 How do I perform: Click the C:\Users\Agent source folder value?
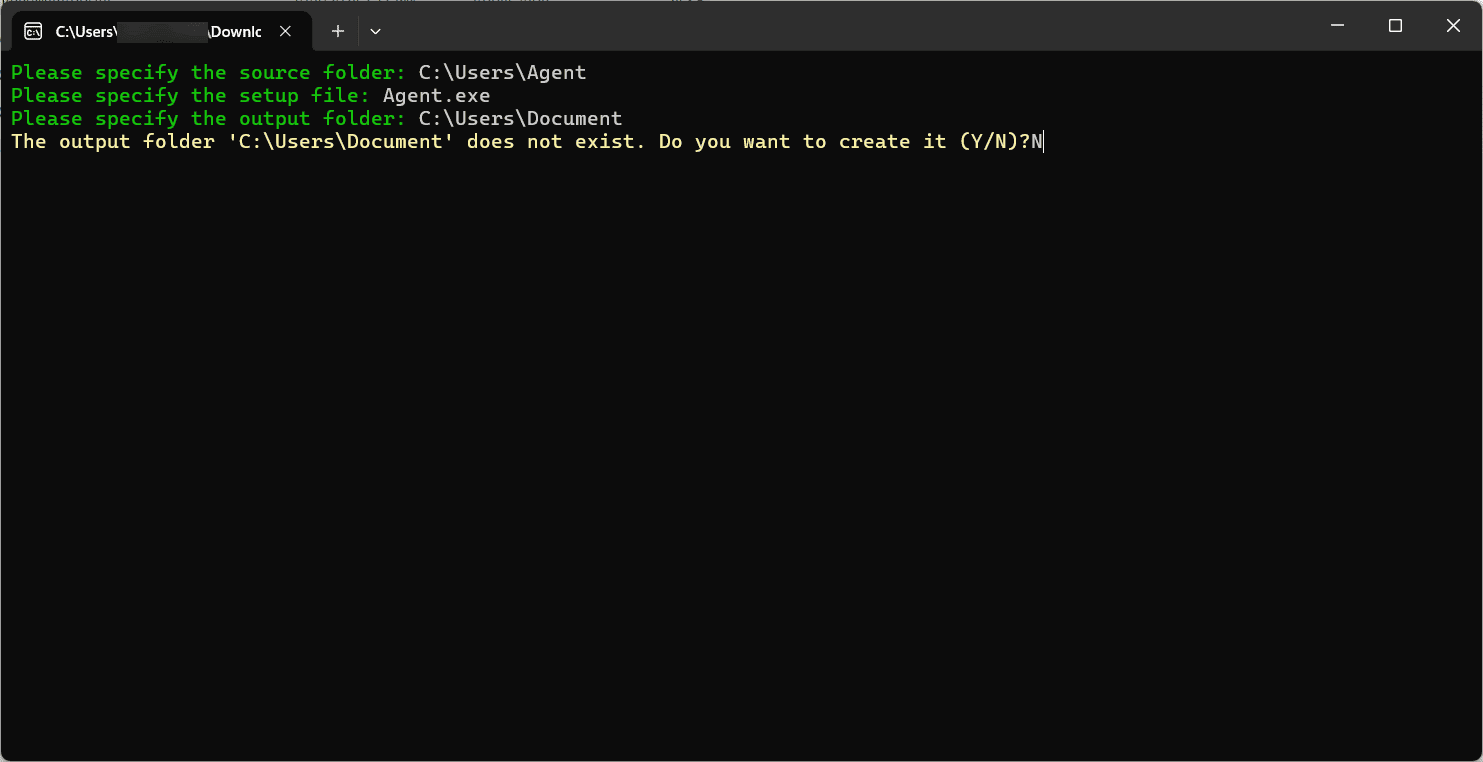click(502, 72)
